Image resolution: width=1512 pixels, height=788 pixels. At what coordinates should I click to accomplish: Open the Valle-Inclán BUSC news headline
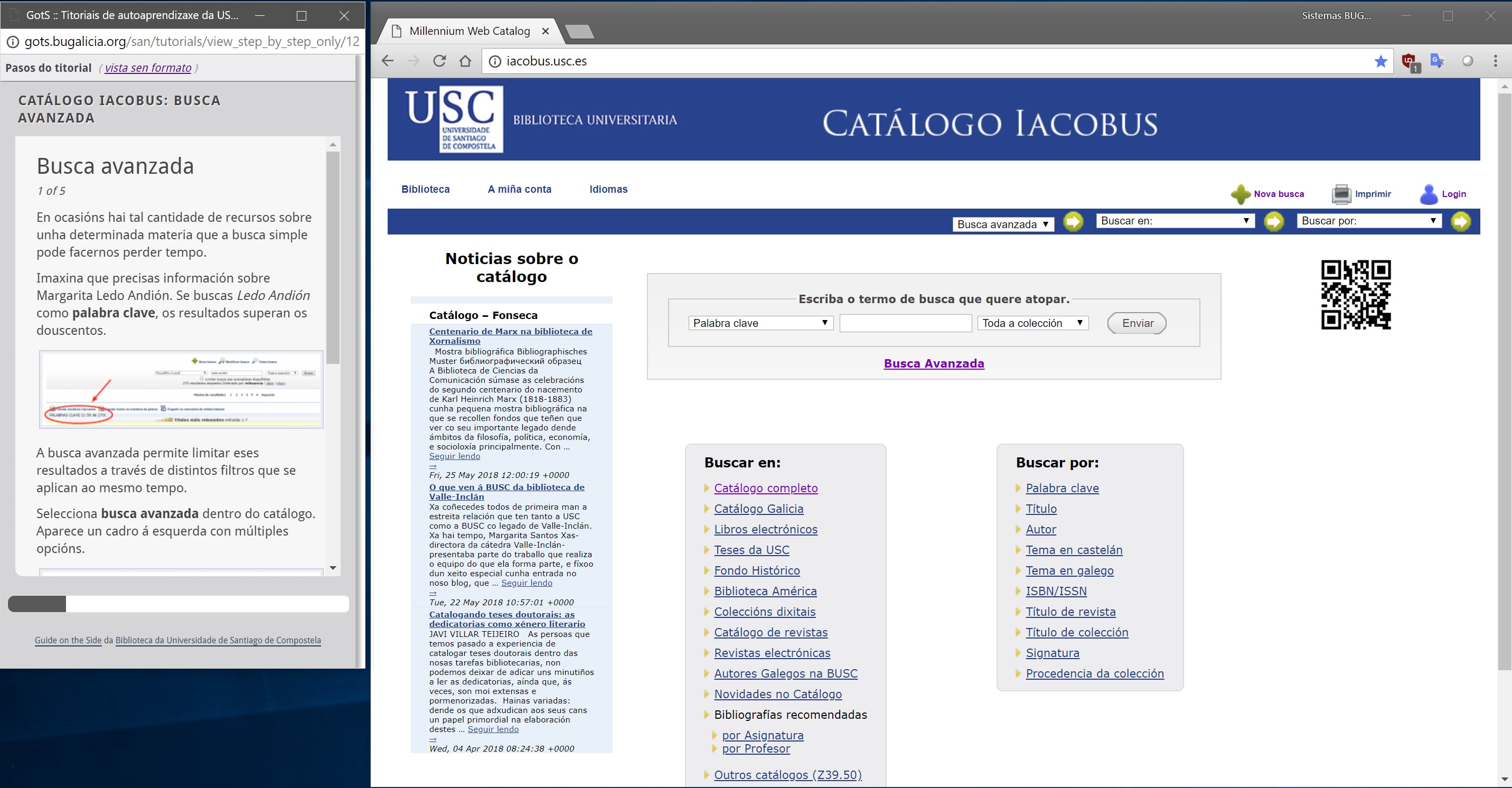tap(506, 492)
